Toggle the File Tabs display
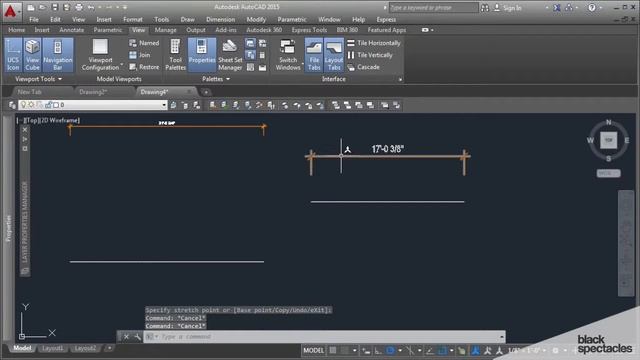 tap(314, 55)
